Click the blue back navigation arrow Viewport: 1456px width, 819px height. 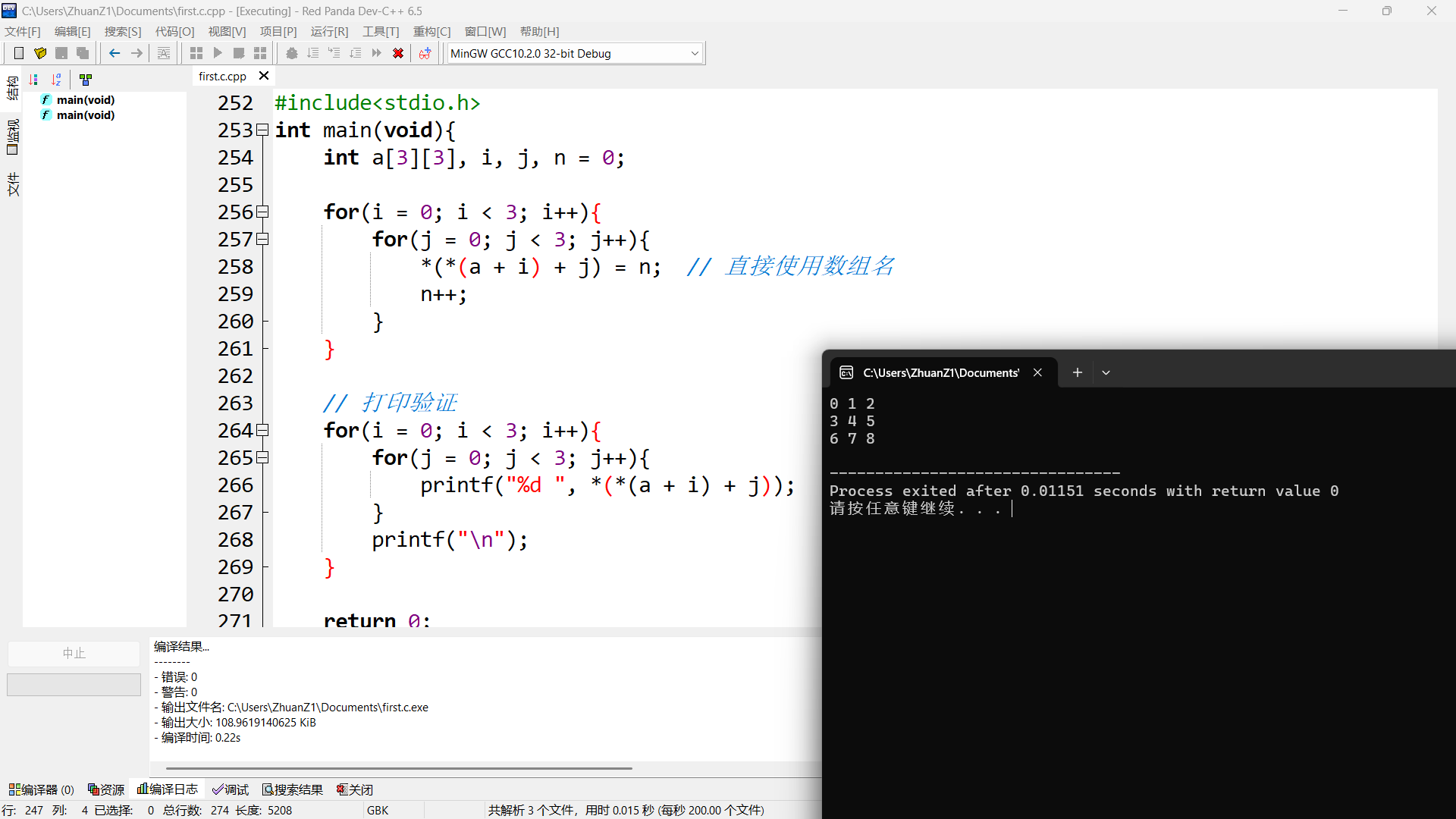coord(115,53)
